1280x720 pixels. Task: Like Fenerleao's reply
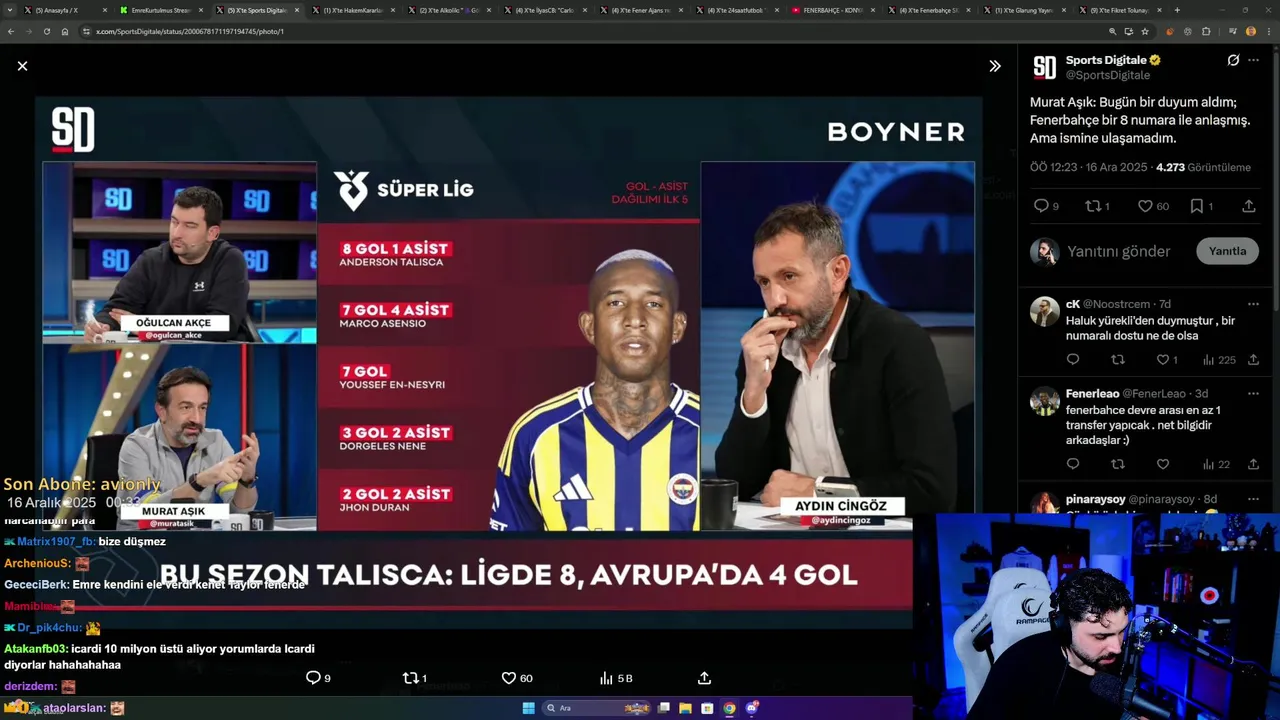tap(1163, 464)
